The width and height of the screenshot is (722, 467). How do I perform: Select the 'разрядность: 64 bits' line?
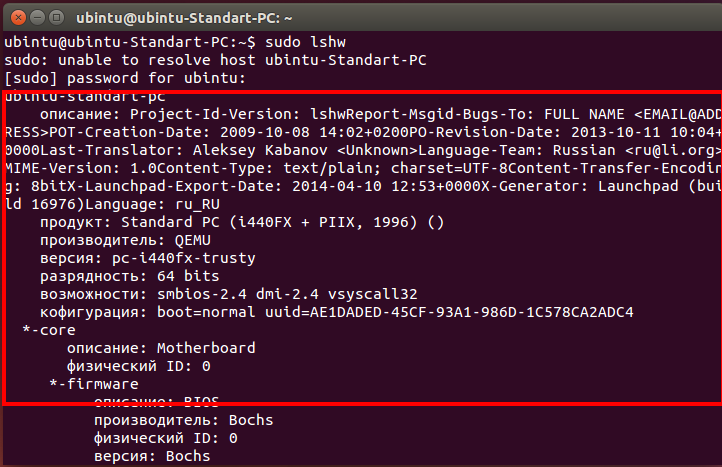130,276
